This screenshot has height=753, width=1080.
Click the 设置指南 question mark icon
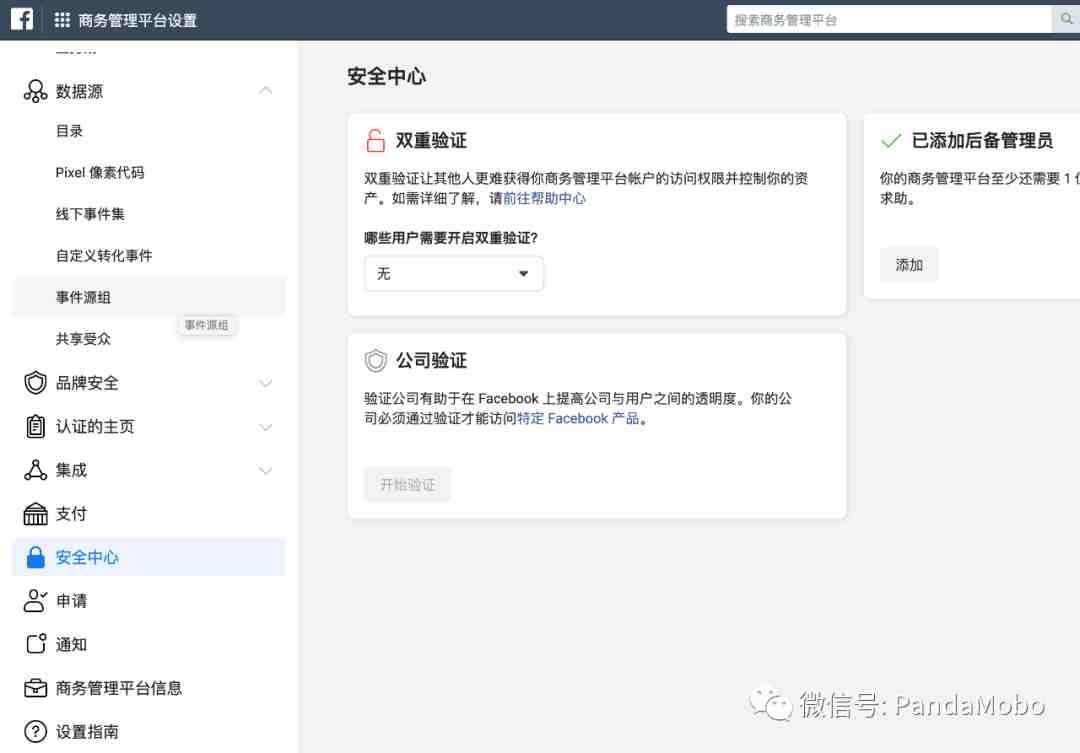[x=35, y=732]
